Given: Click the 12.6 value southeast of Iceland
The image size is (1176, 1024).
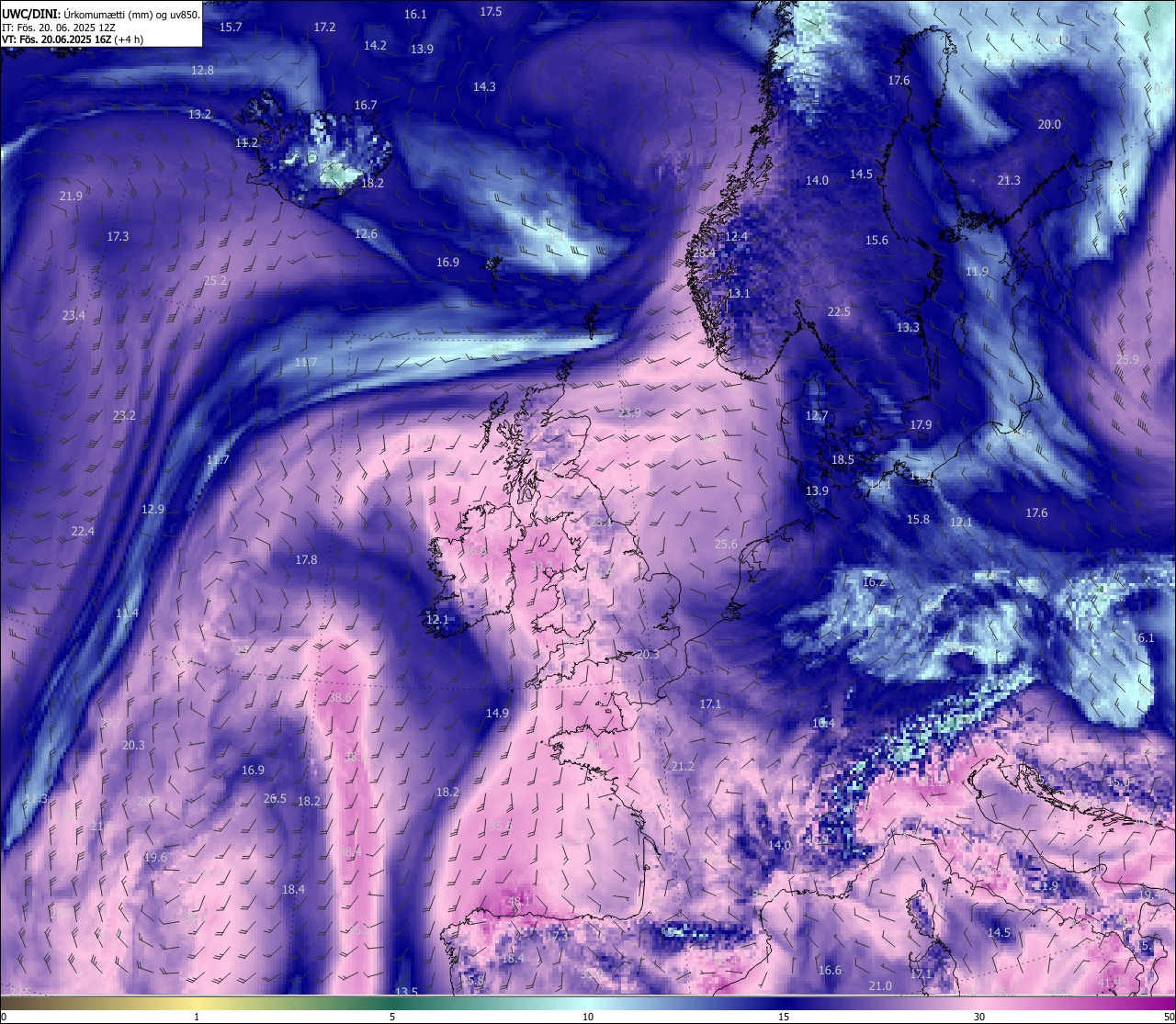Looking at the screenshot, I should click(366, 234).
